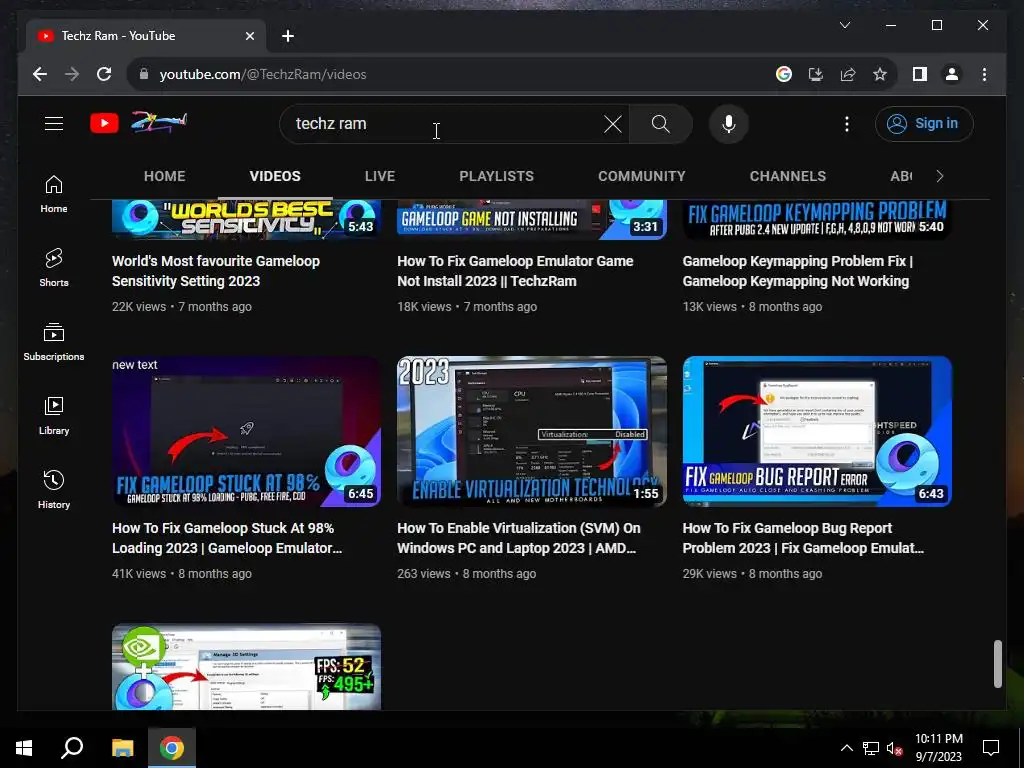Open title How To Fix Gameloop Bug Report

[803, 538]
